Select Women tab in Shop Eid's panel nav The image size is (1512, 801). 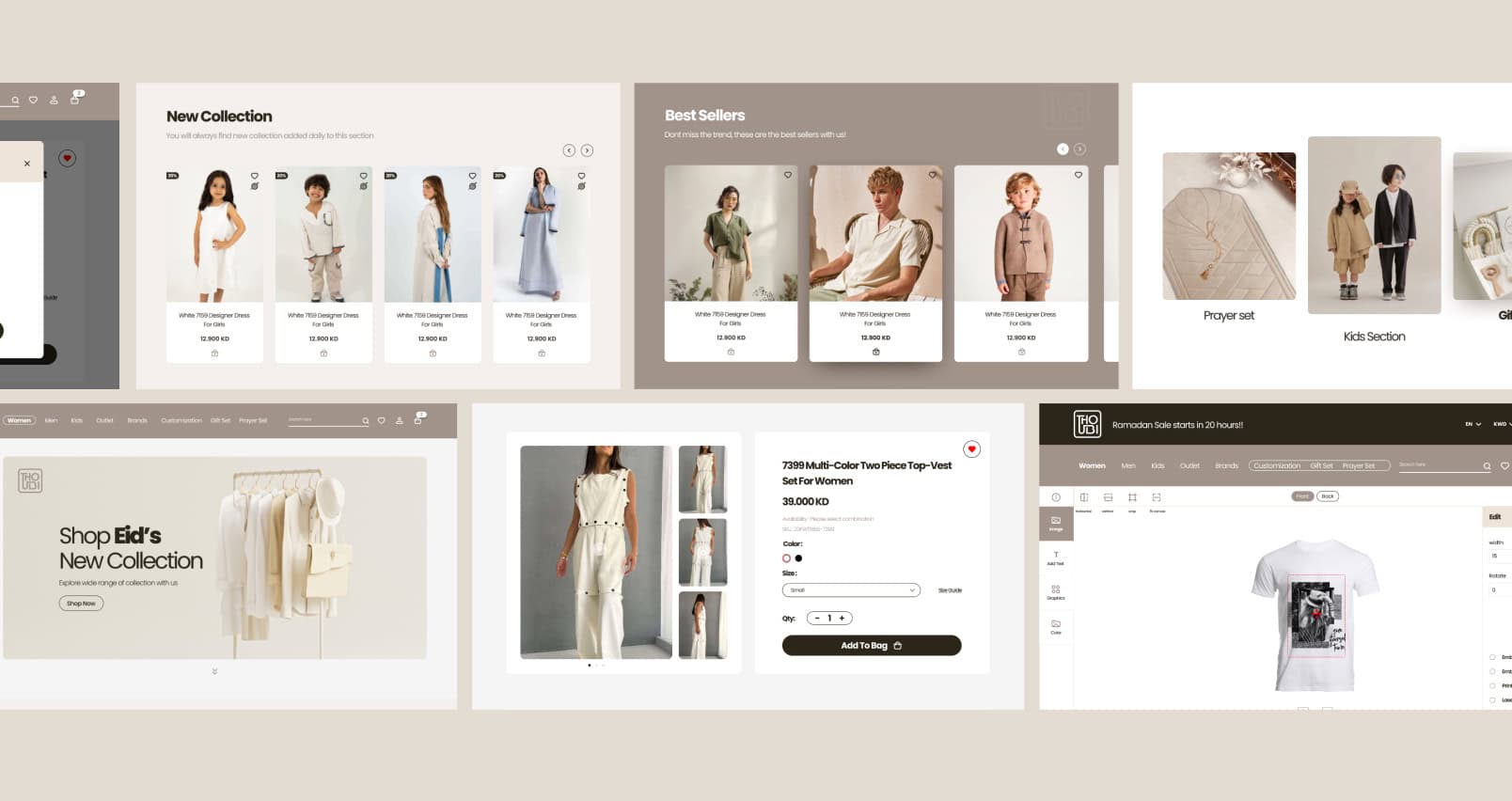click(x=20, y=420)
